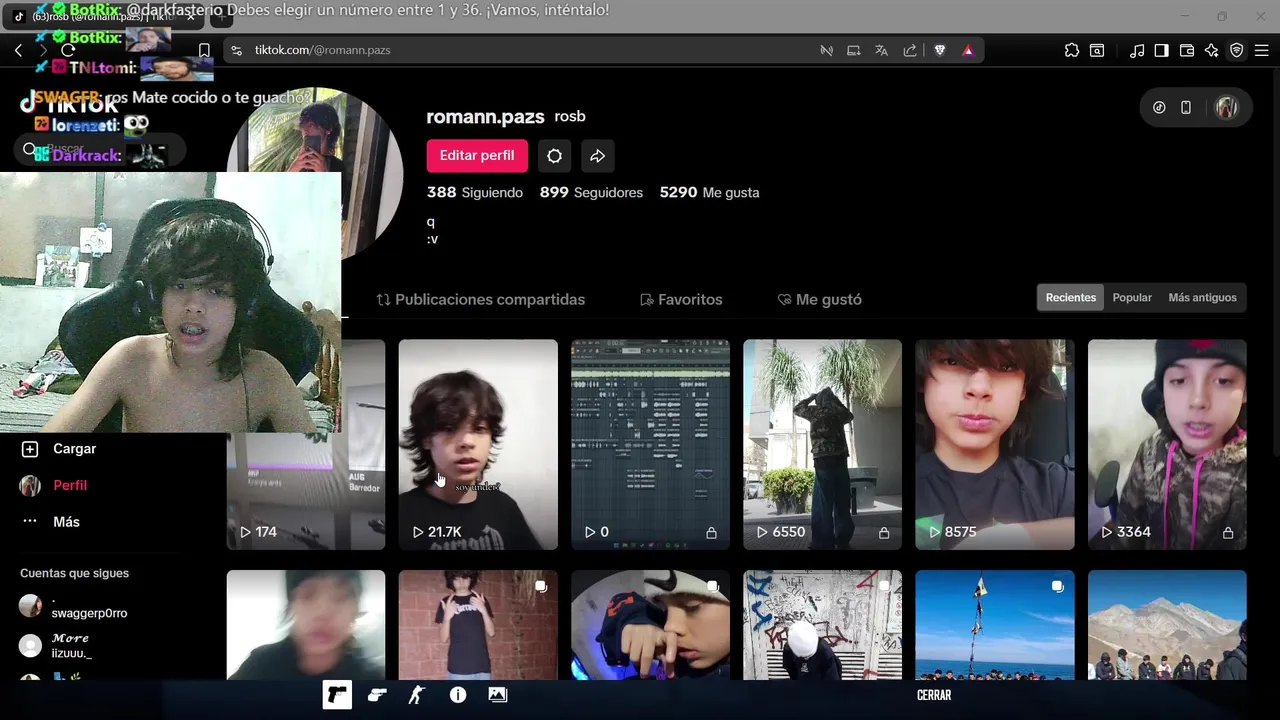1280x720 pixels.
Task: Open followed account swaggerp0rro
Action: click(x=75, y=606)
